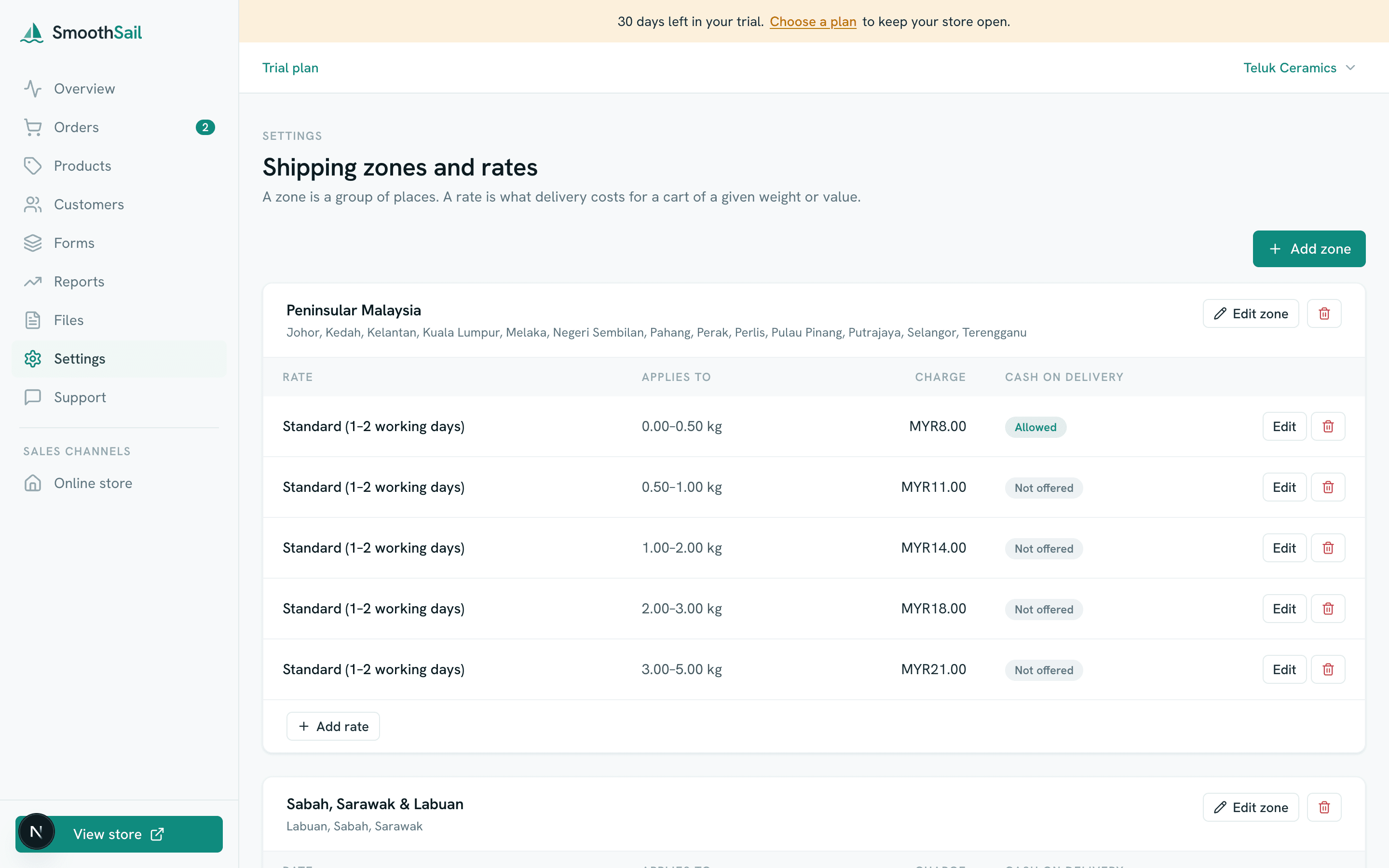Edit the 0.50–1.00 kg rate
The width and height of the screenshot is (1389, 868).
1284,488
